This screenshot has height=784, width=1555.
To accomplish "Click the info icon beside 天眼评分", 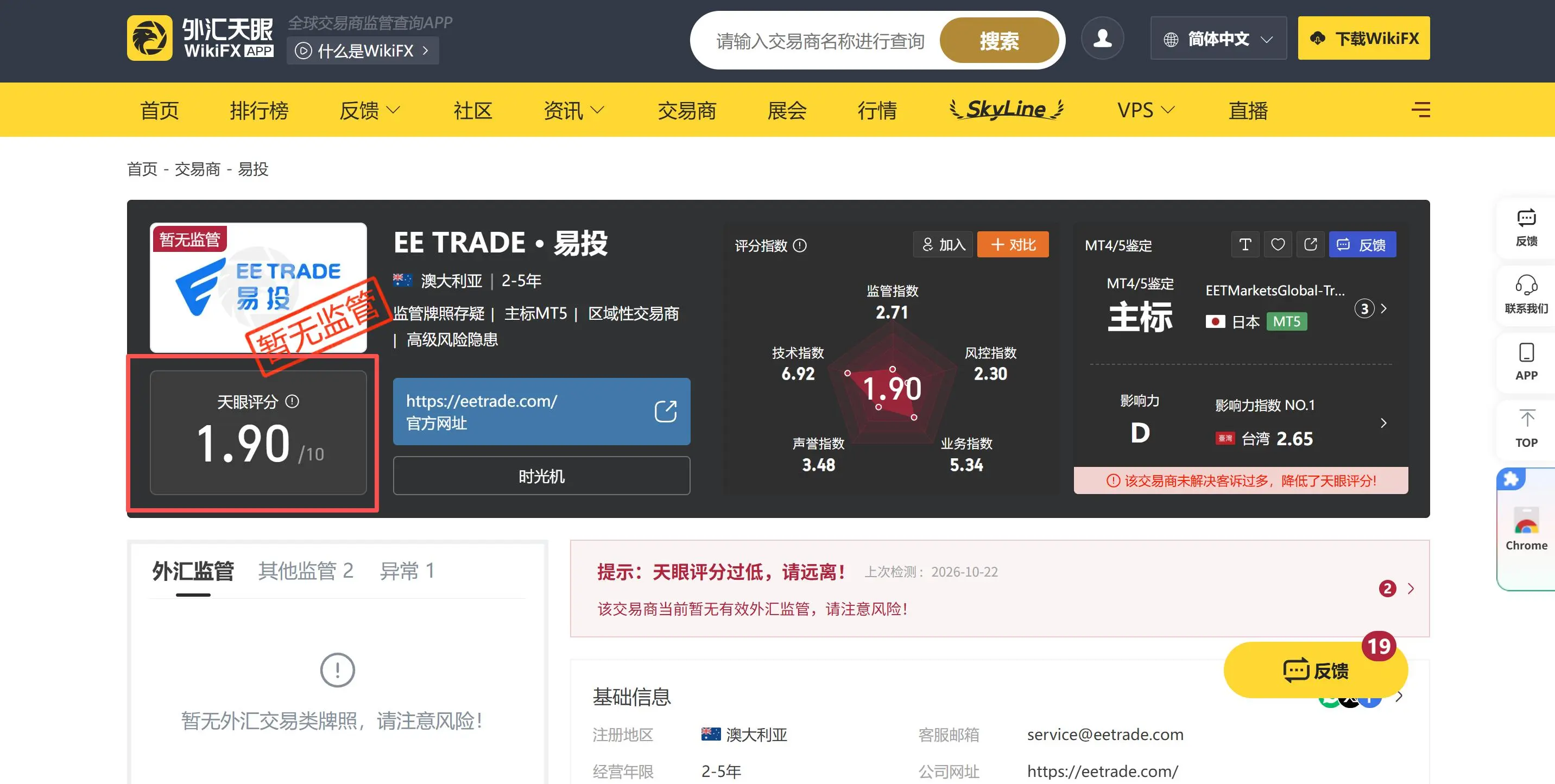I will pyautogui.click(x=292, y=401).
